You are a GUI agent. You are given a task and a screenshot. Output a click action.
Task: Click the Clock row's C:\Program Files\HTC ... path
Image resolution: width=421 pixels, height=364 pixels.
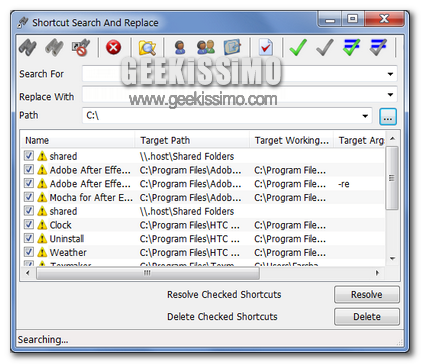(190, 225)
